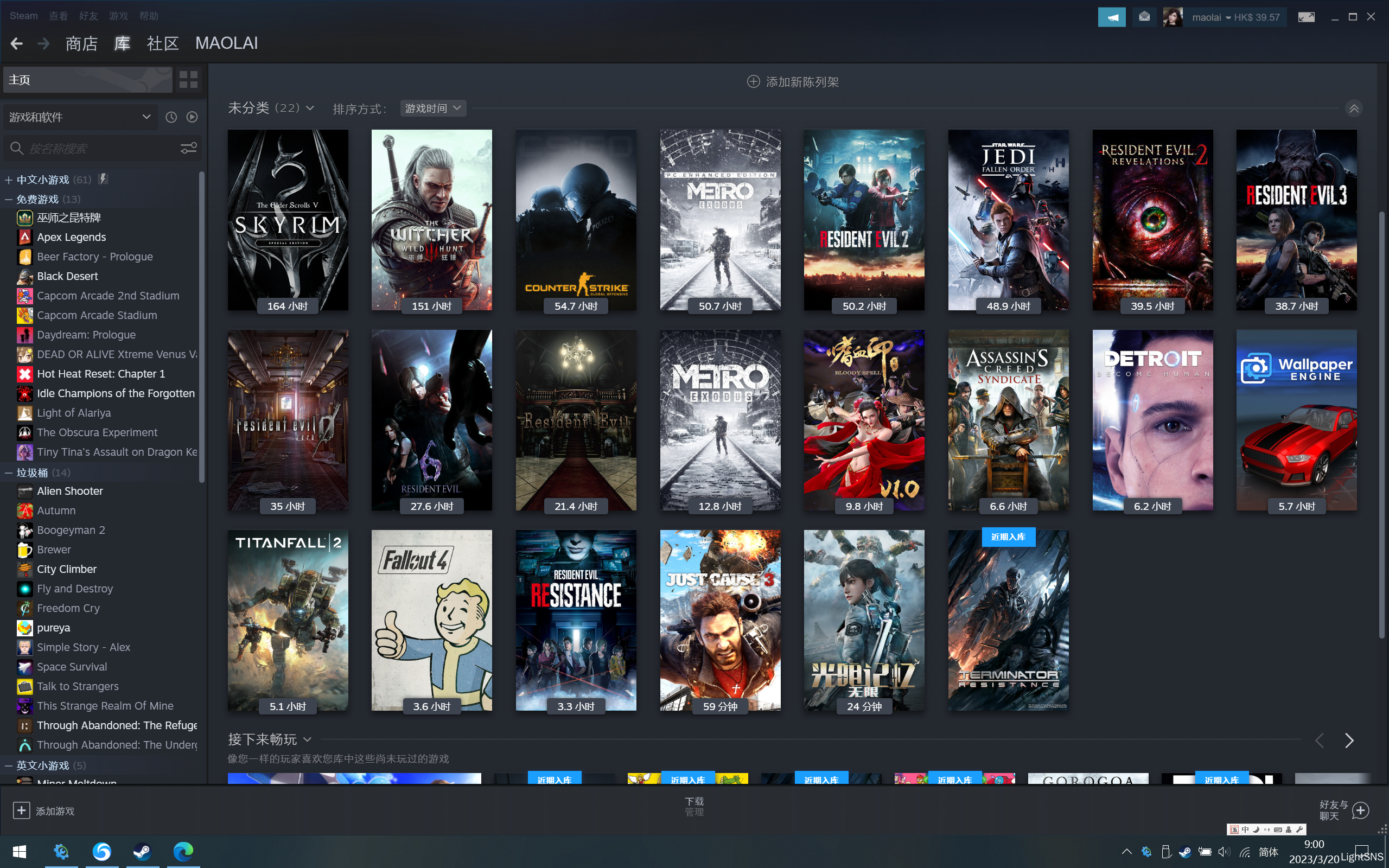
Task: Open the maolai account dropdown
Action: click(x=1211, y=17)
